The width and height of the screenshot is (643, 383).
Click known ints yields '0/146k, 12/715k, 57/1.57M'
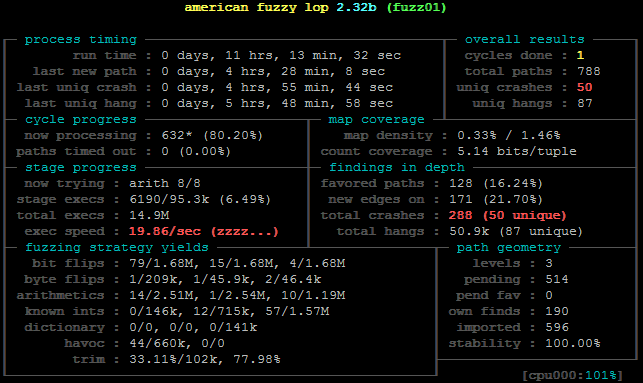point(229,311)
